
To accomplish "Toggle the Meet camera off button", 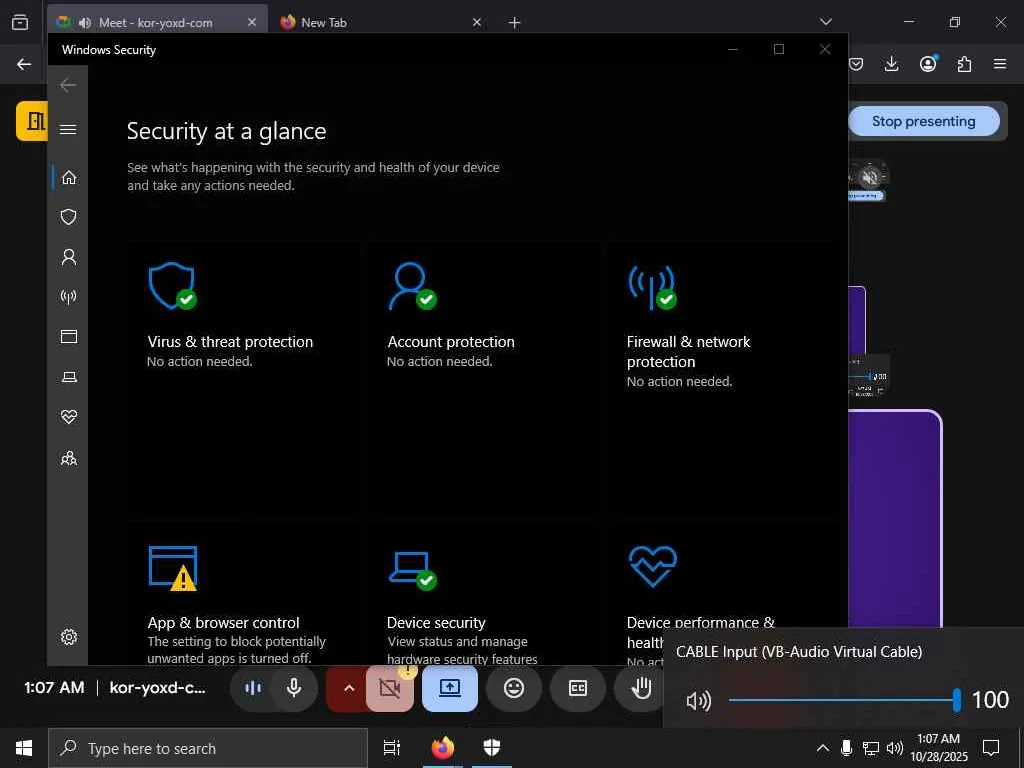I will point(389,688).
